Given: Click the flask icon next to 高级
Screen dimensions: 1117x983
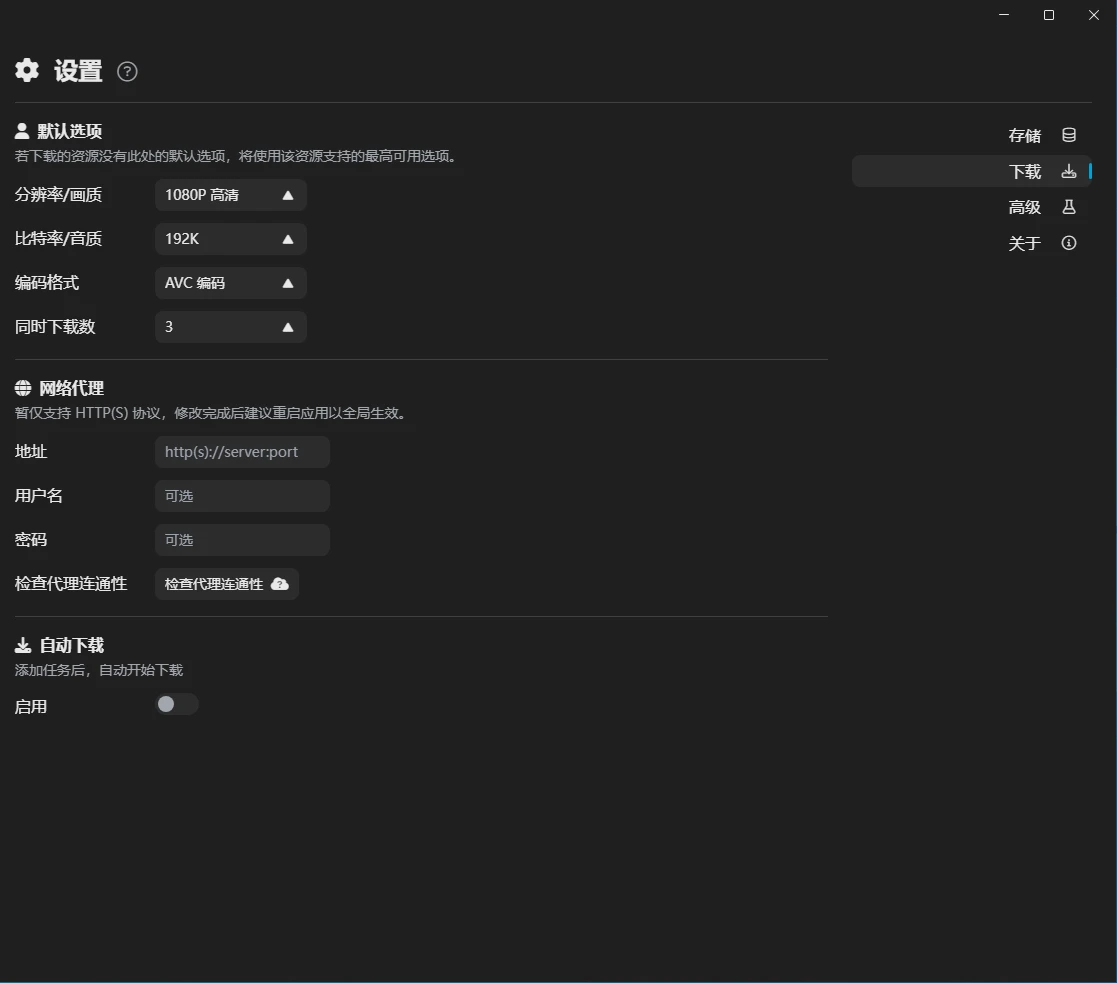Looking at the screenshot, I should pyautogui.click(x=1069, y=207).
